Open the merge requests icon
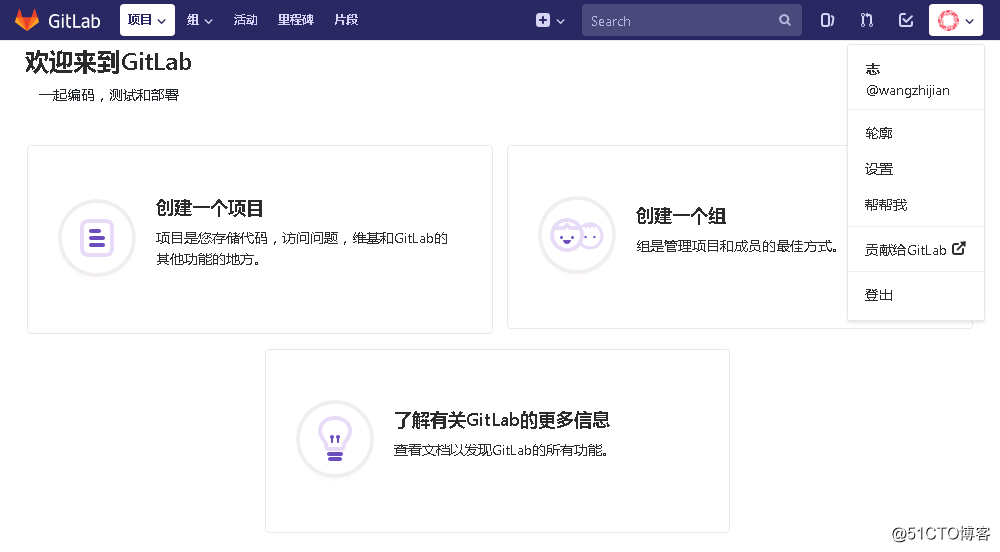The image size is (1000, 552). tap(867, 20)
